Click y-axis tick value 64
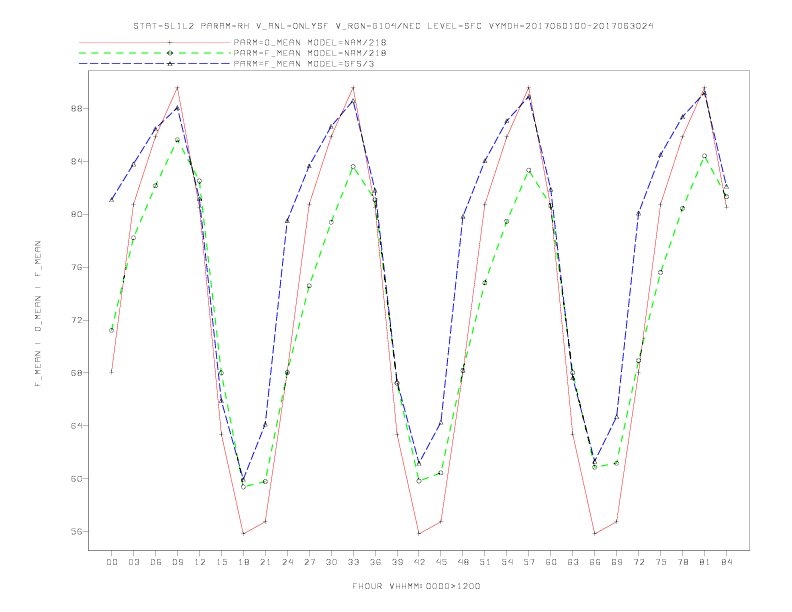Screen dimensions: 792x612 coord(76,426)
